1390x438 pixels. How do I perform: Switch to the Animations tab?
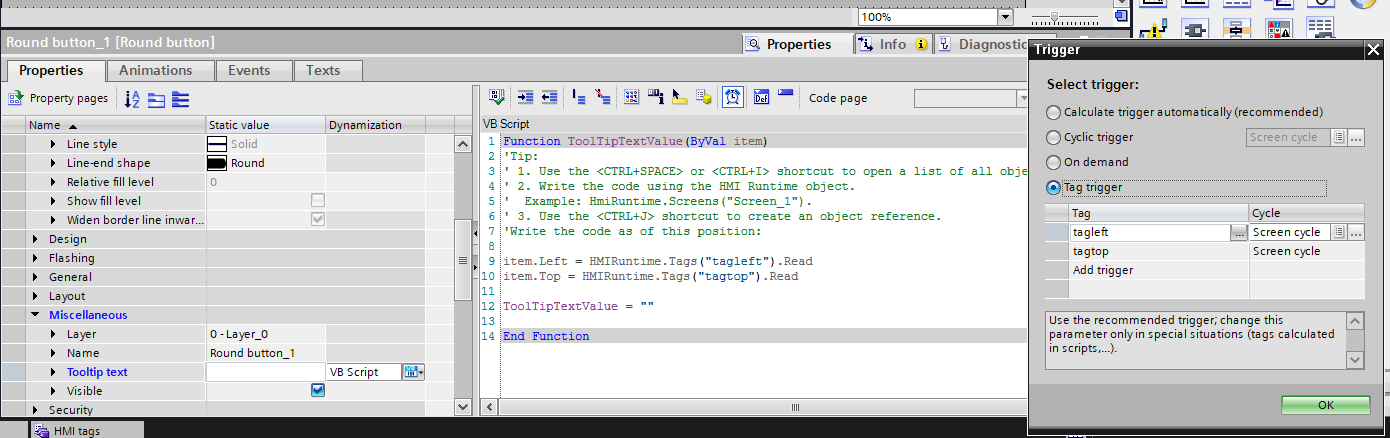[x=155, y=70]
